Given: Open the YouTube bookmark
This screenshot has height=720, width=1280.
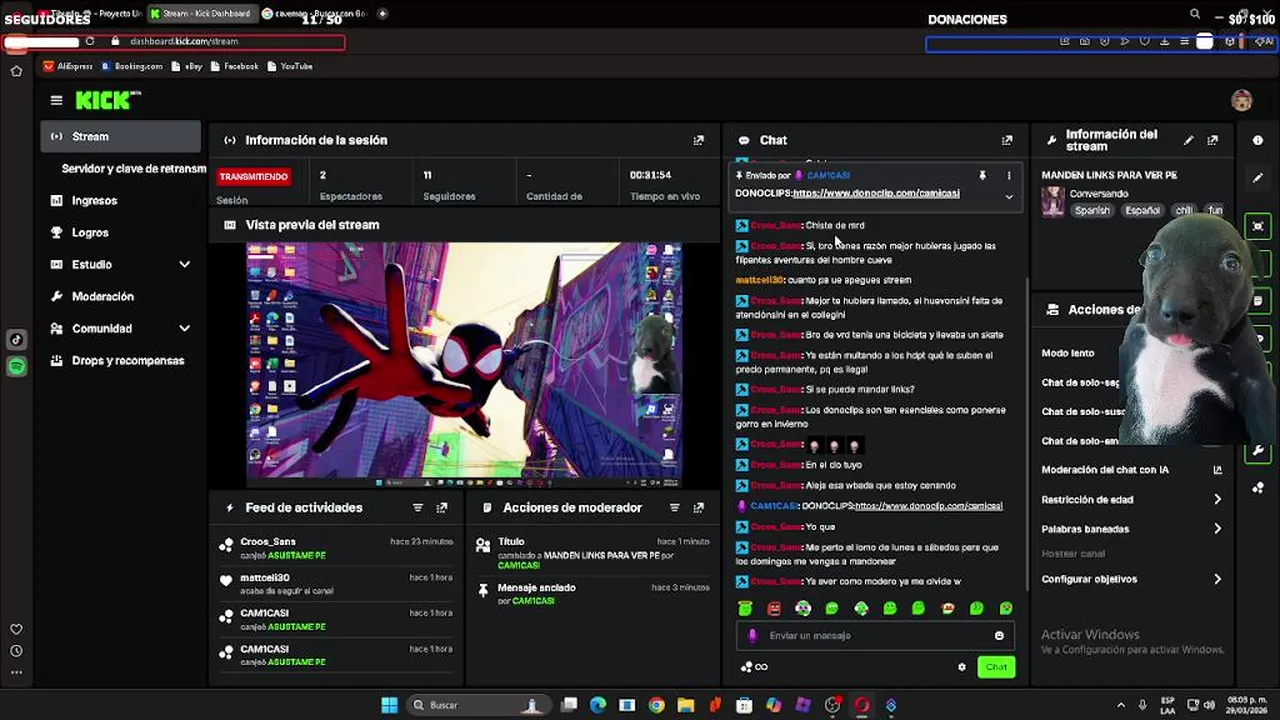Looking at the screenshot, I should coord(290,66).
